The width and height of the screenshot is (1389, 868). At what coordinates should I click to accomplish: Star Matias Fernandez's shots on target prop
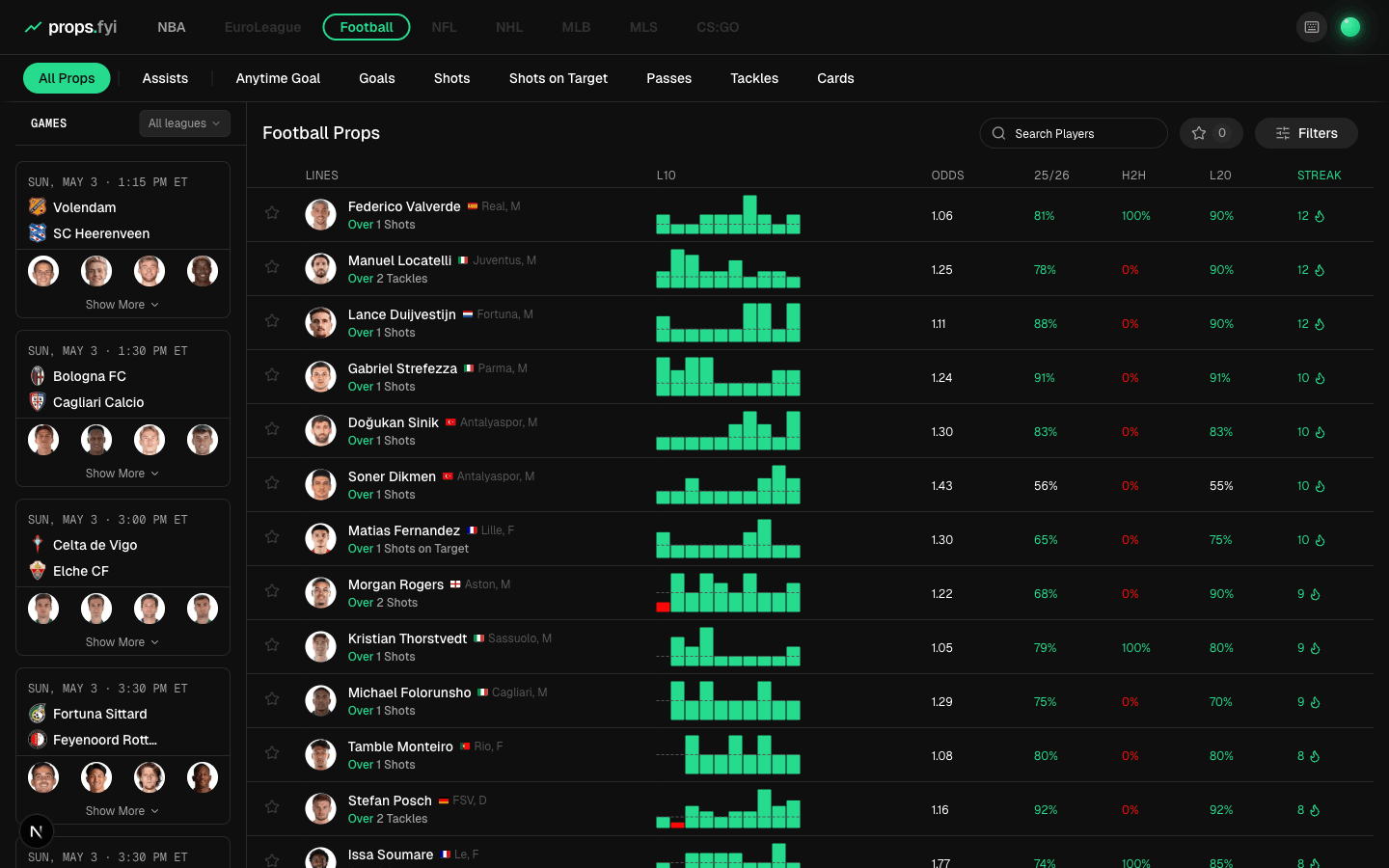click(x=272, y=537)
